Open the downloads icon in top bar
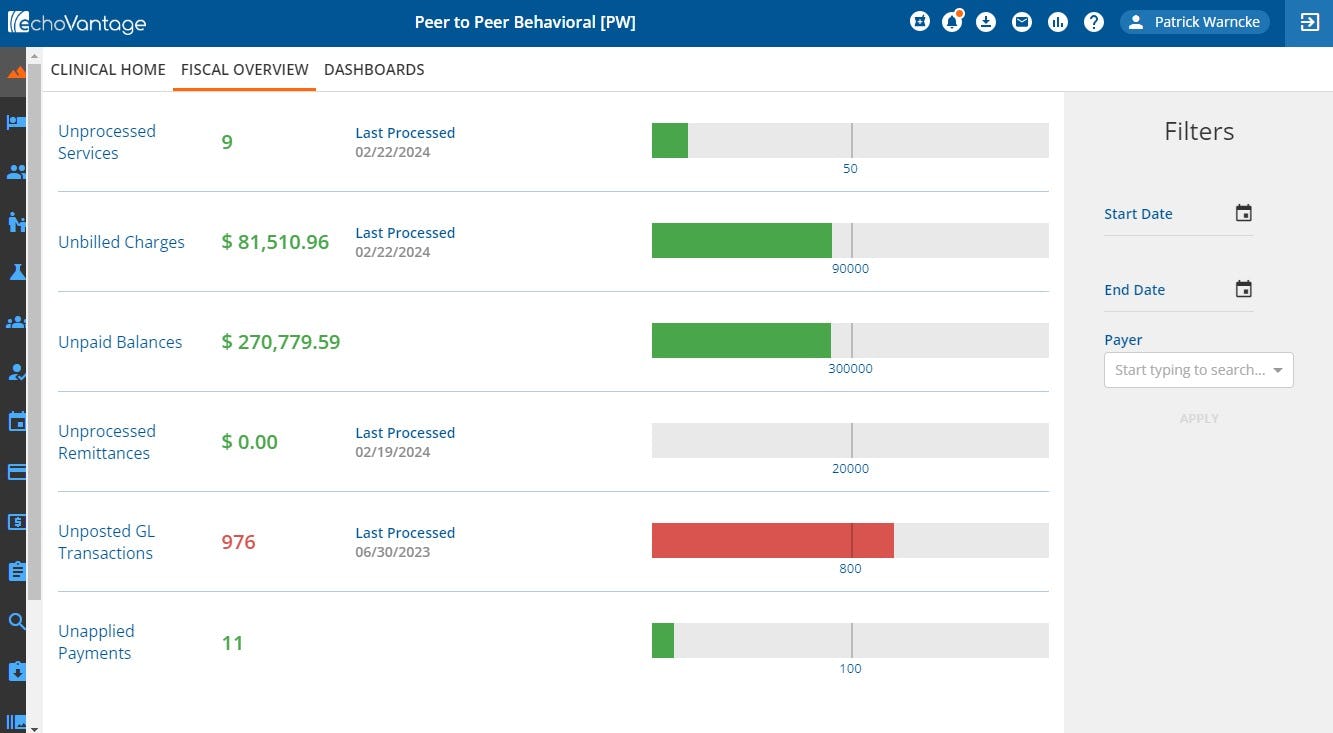The image size is (1333, 733). click(x=987, y=21)
